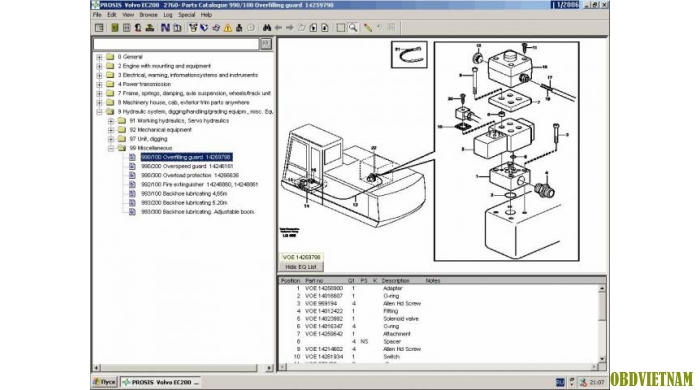Expand the 91 Working hydraulics folder
Viewport: 700px width, 390px height.
111,121
